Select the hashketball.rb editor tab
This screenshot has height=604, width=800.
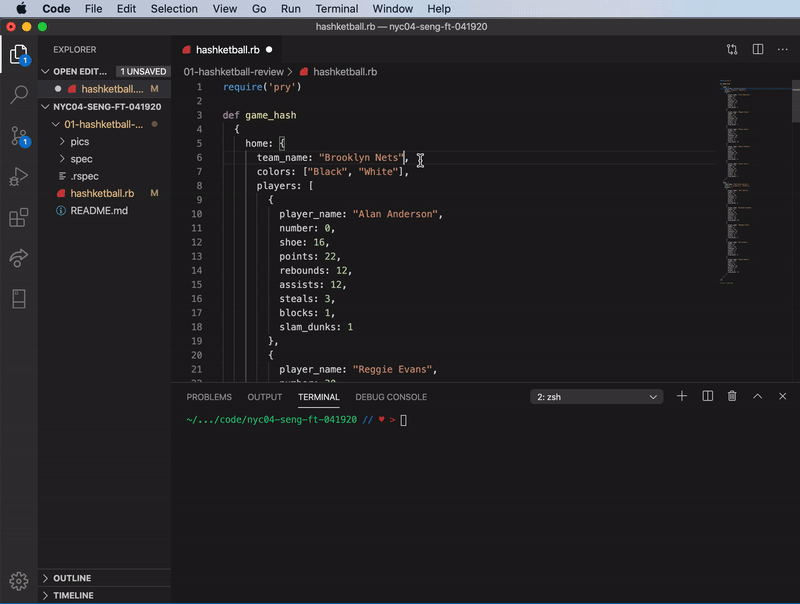click(227, 49)
